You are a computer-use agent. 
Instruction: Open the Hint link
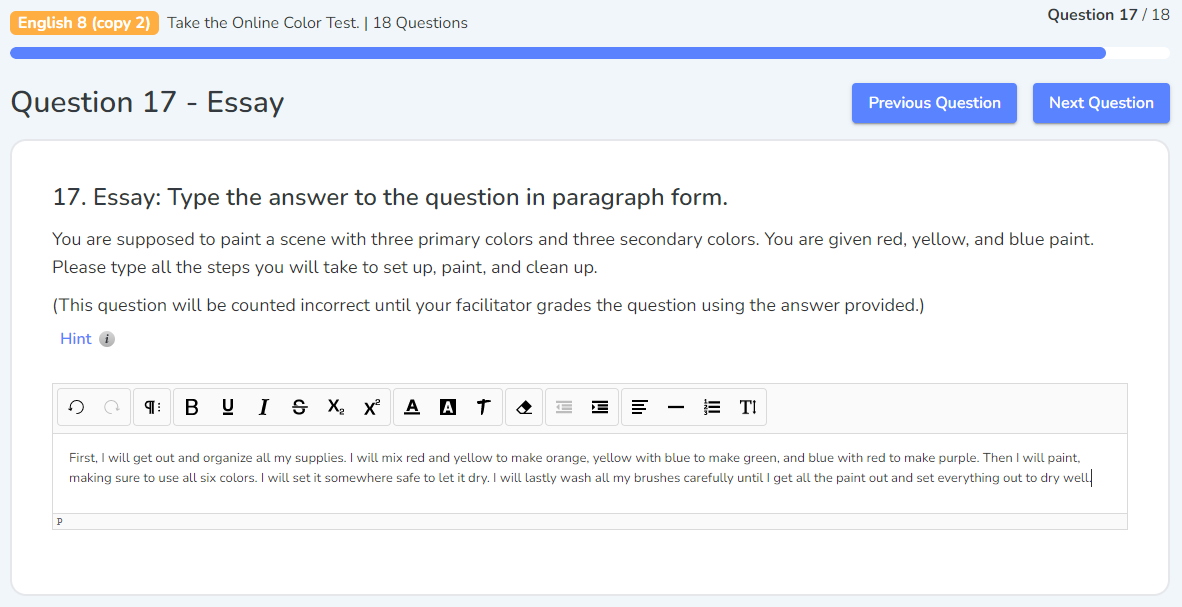[75, 339]
